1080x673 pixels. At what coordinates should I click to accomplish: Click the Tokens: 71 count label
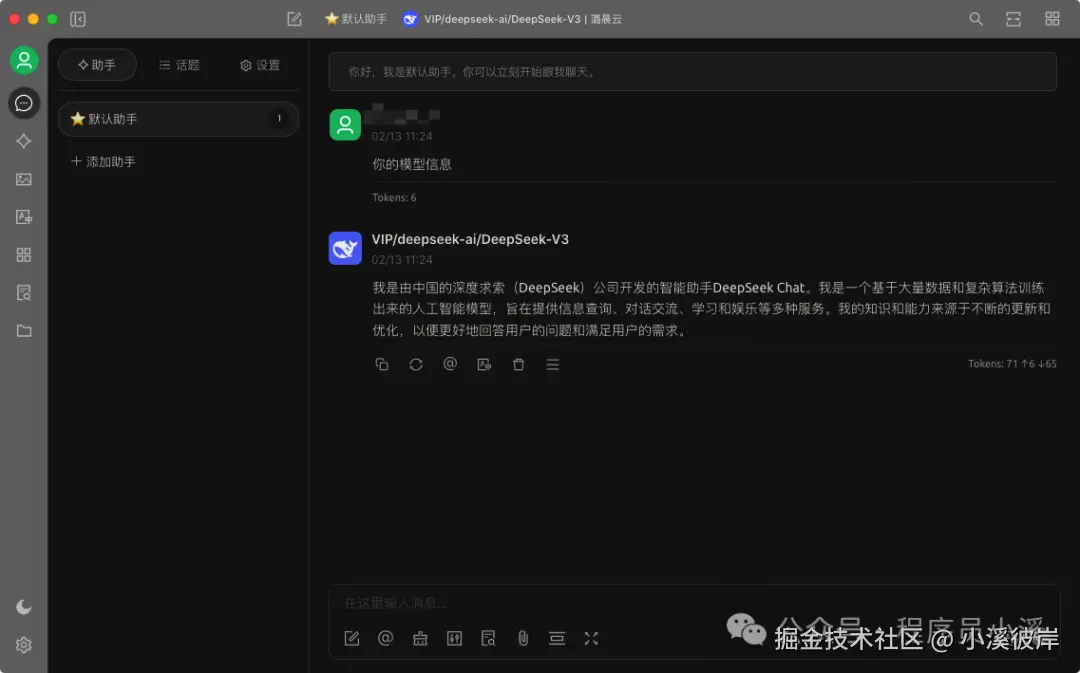pos(1012,364)
